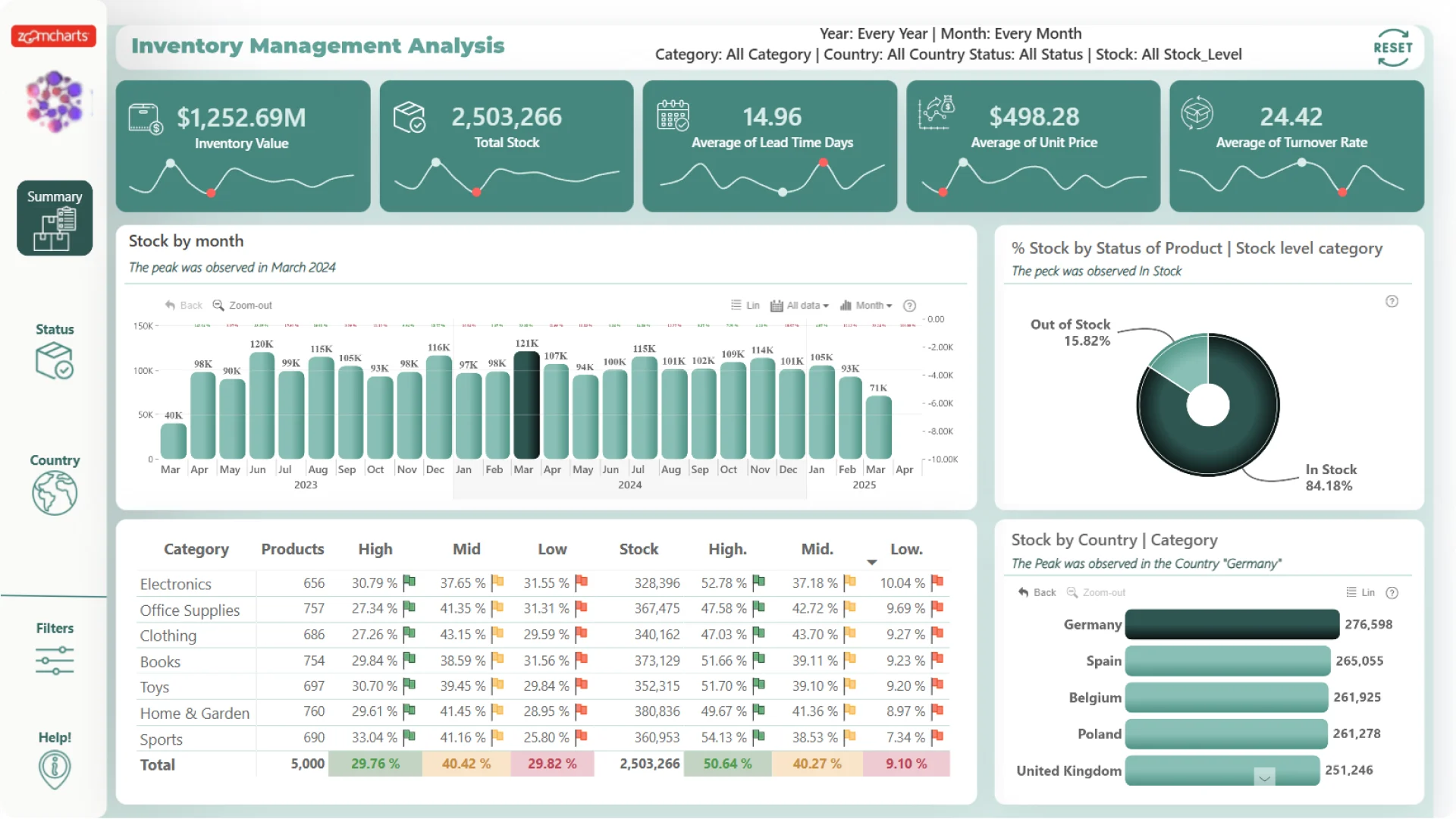Click the Help info icon
The width and height of the screenshot is (1456, 819).
(x=55, y=768)
